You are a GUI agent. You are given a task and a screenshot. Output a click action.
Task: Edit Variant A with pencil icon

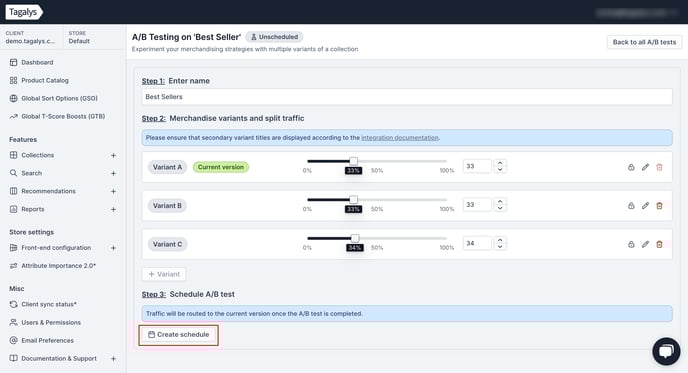click(x=645, y=167)
